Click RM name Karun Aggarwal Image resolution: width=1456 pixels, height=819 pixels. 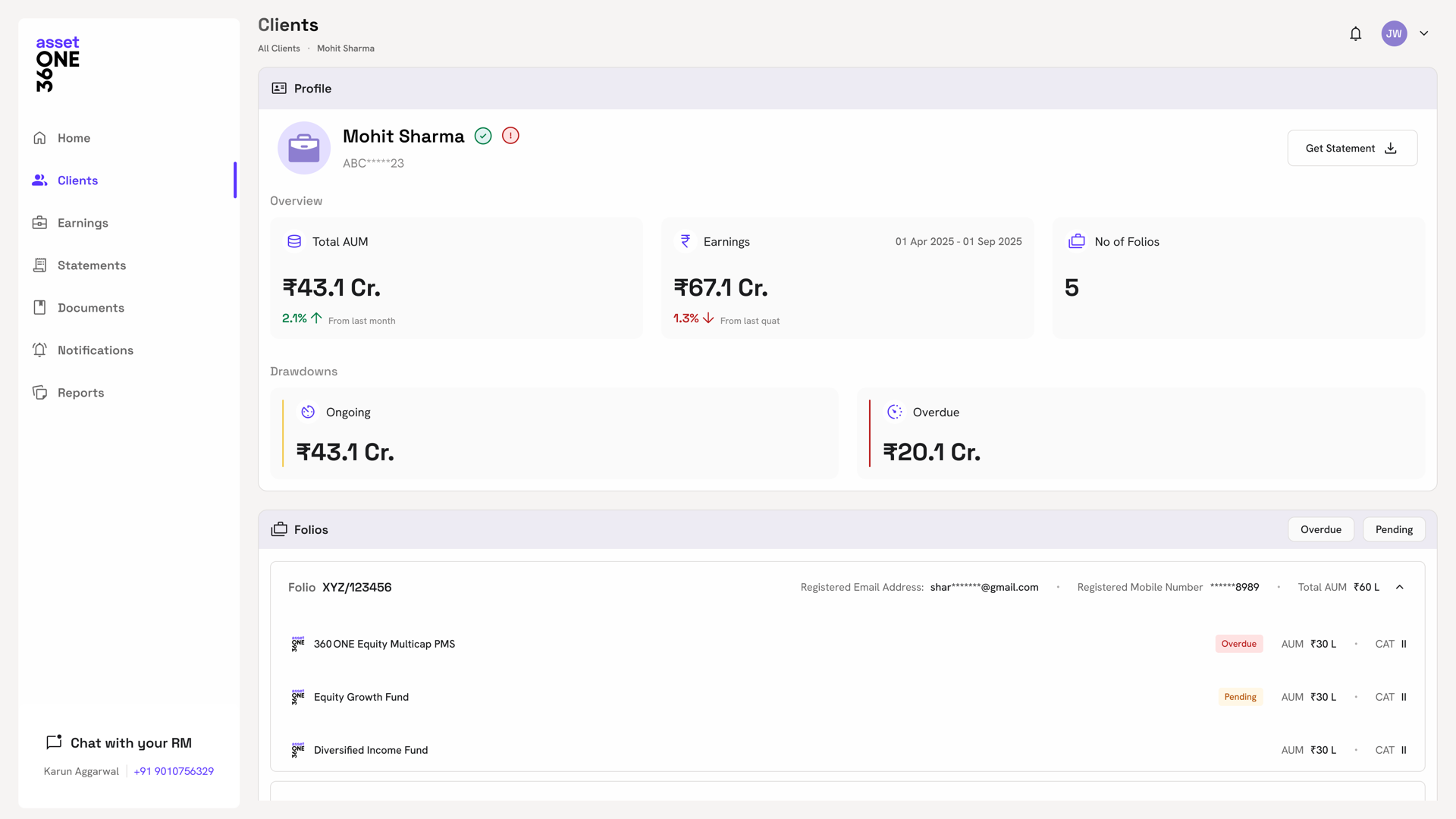(81, 771)
